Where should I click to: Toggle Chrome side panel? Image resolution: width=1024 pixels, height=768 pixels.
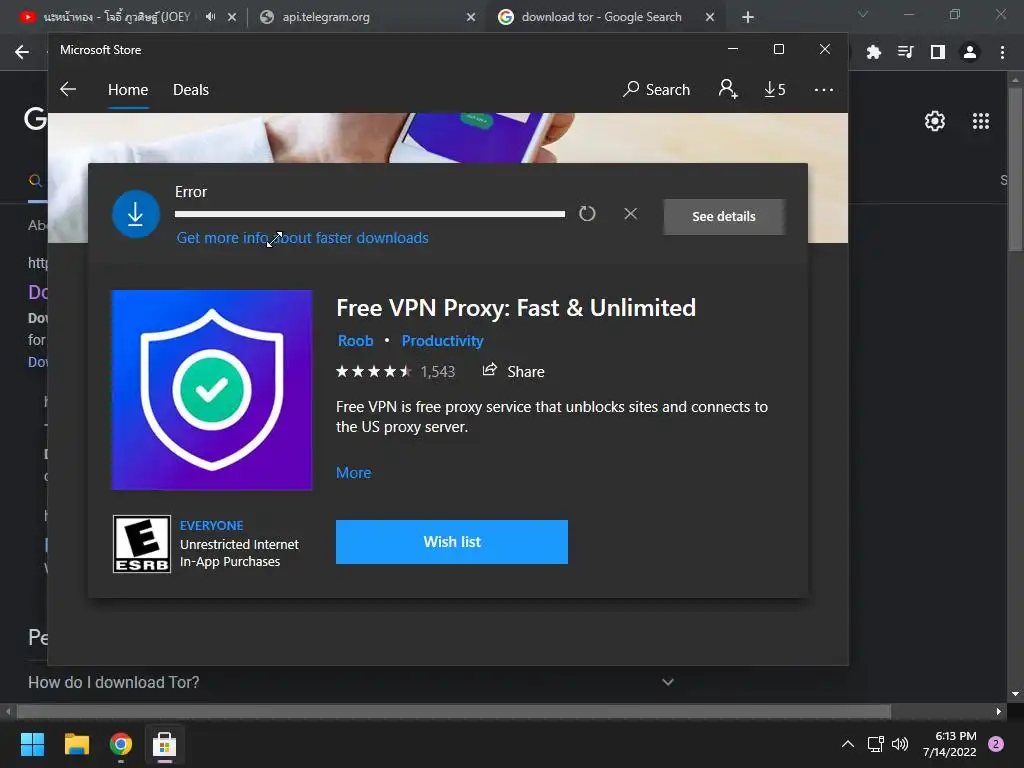[x=938, y=52]
